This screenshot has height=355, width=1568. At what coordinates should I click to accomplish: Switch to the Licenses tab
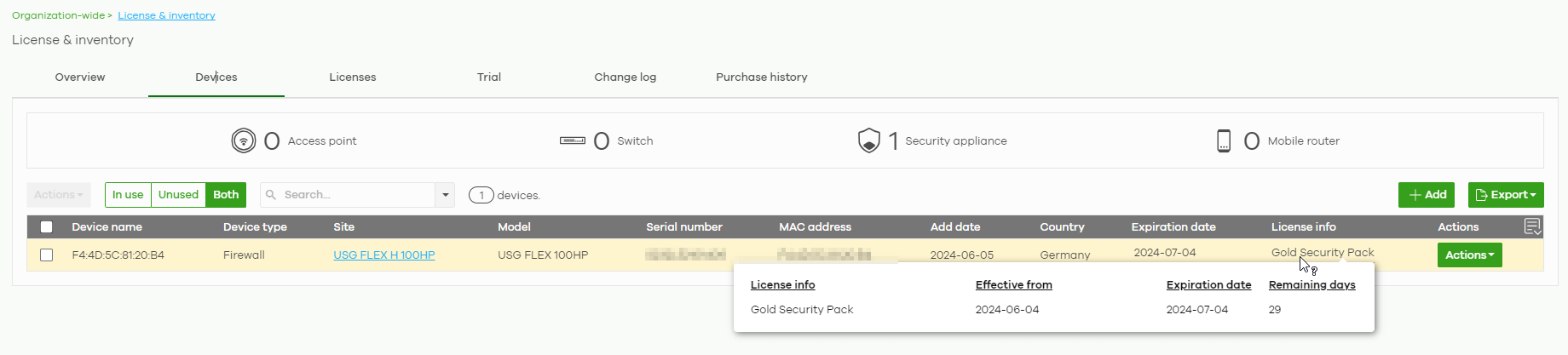353,77
